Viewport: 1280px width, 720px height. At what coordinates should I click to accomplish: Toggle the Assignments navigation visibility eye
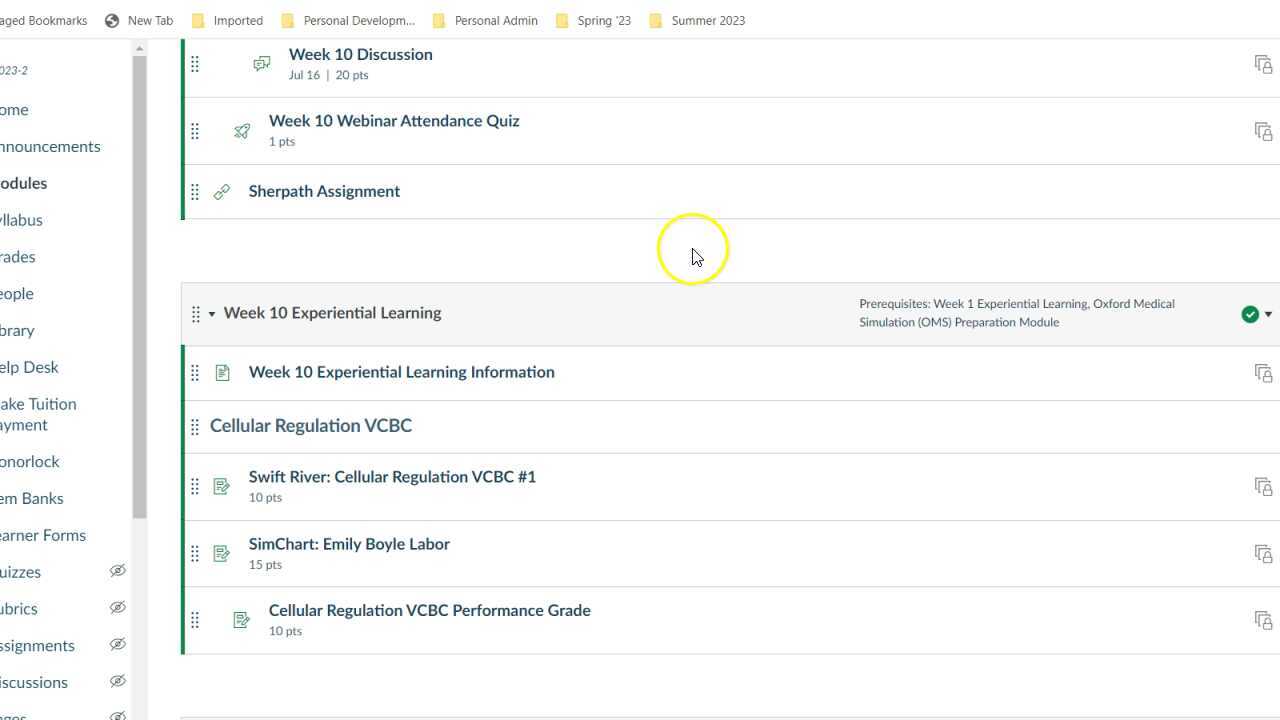click(x=117, y=645)
